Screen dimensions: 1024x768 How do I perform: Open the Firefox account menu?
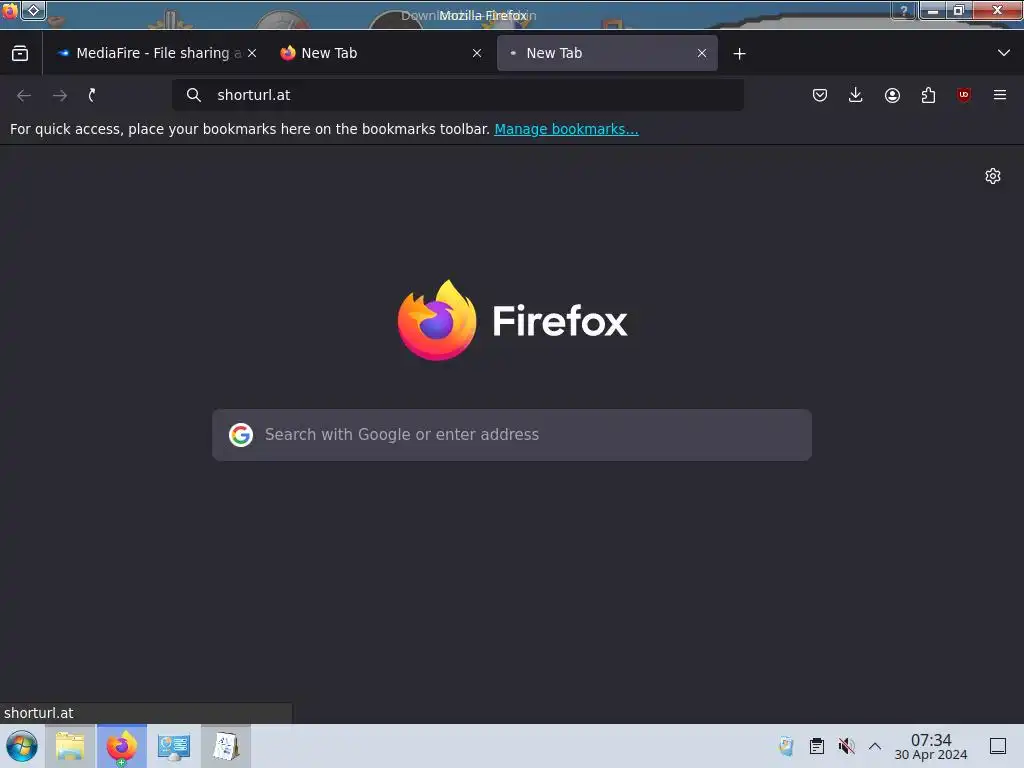click(x=892, y=95)
